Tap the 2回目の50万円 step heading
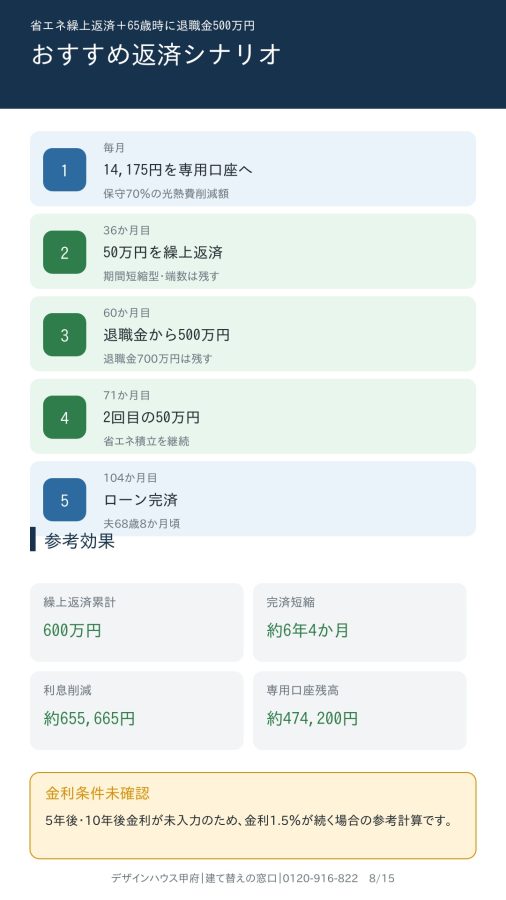This screenshot has width=506, height=900. click(151, 417)
